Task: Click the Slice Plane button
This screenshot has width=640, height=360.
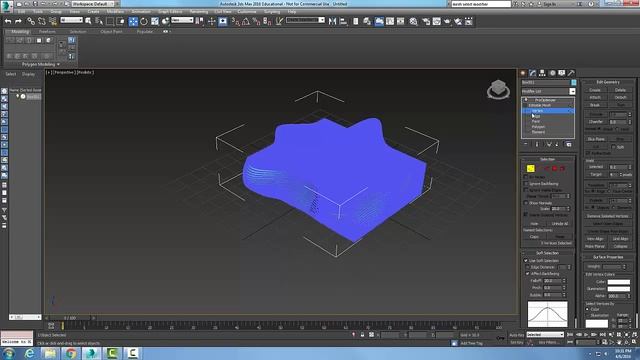Action: click(596, 139)
